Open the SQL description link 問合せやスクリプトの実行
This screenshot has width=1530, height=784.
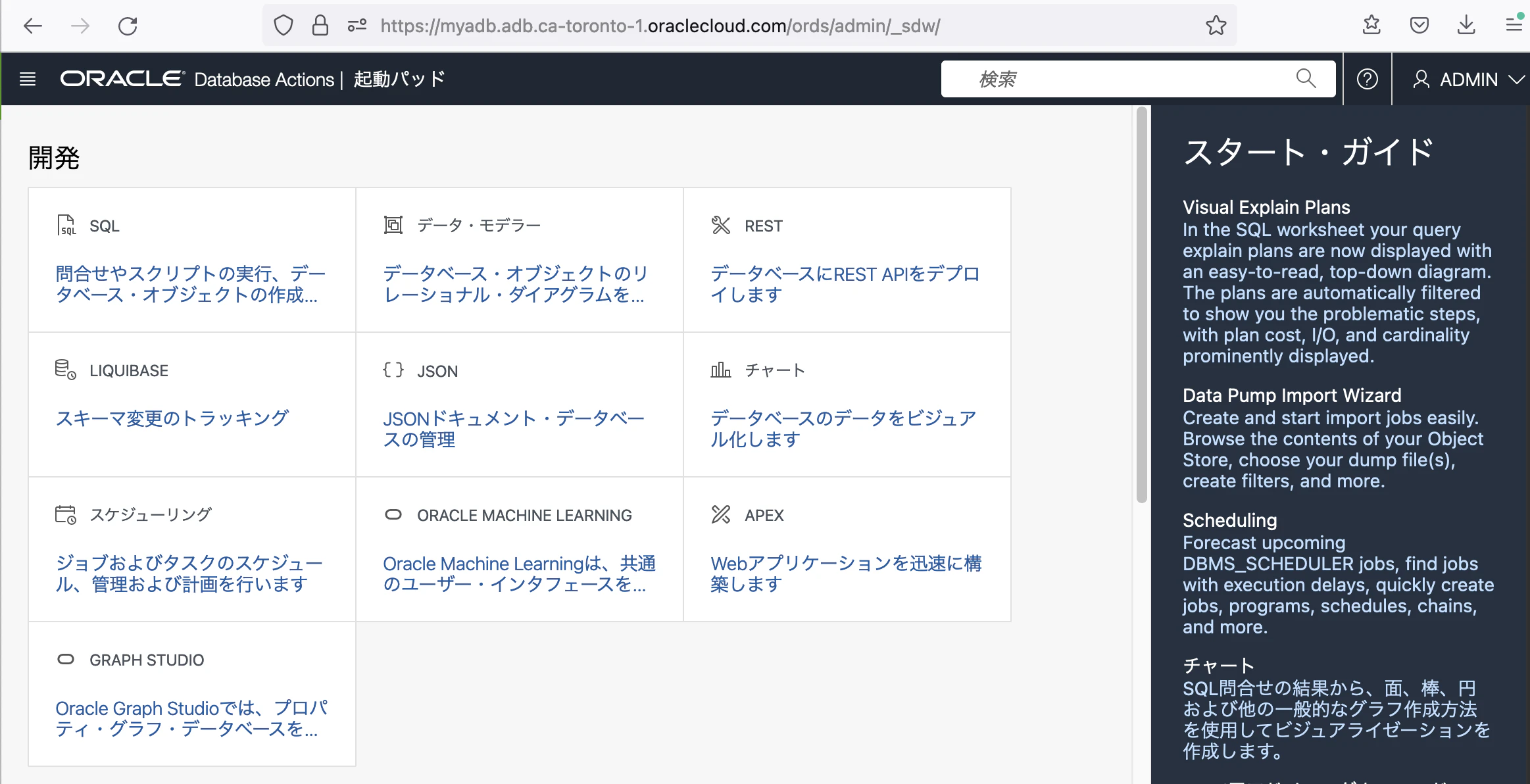(190, 284)
